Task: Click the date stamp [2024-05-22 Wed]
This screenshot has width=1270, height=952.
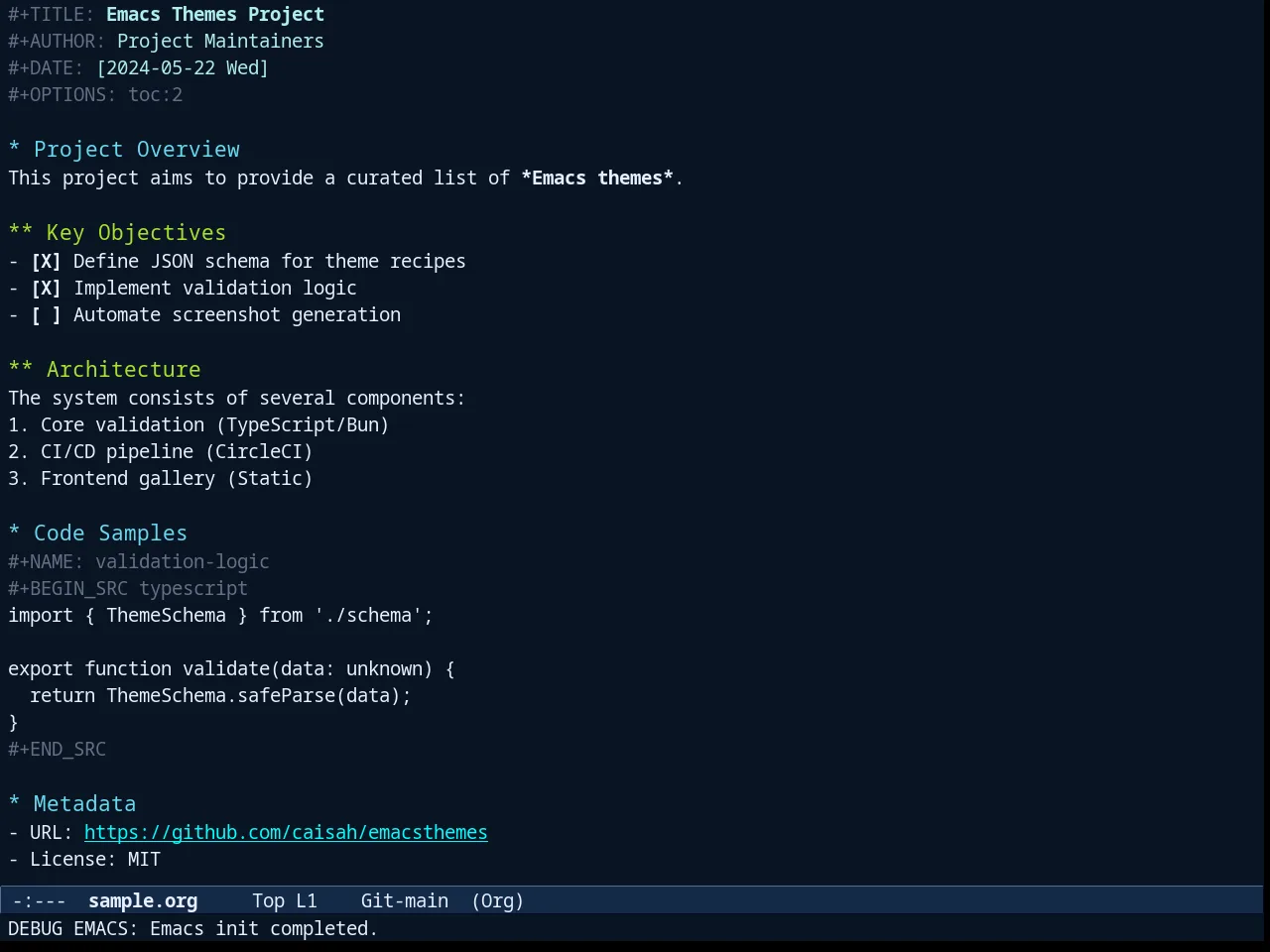Action: (183, 67)
